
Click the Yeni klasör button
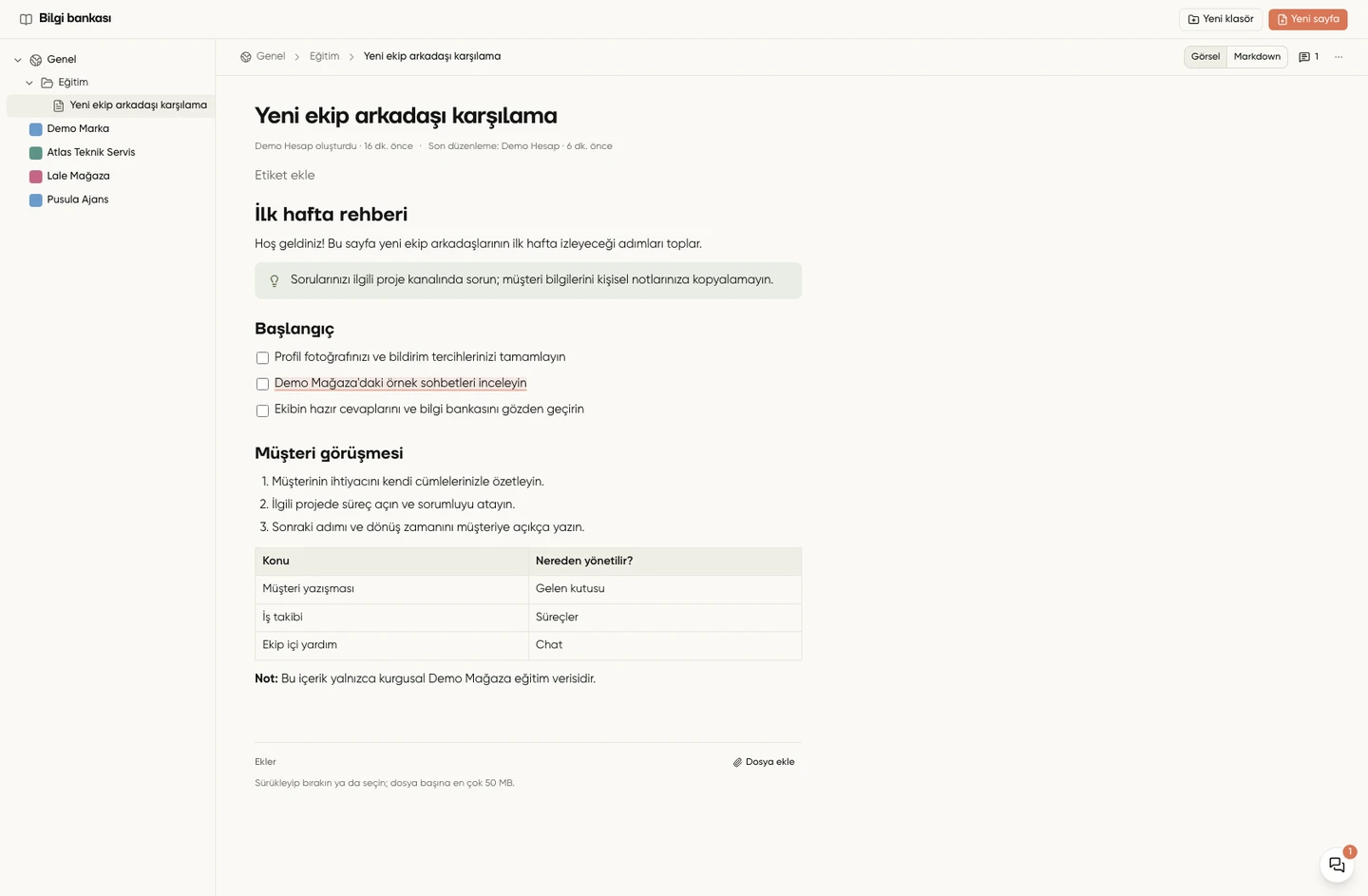1221,19
